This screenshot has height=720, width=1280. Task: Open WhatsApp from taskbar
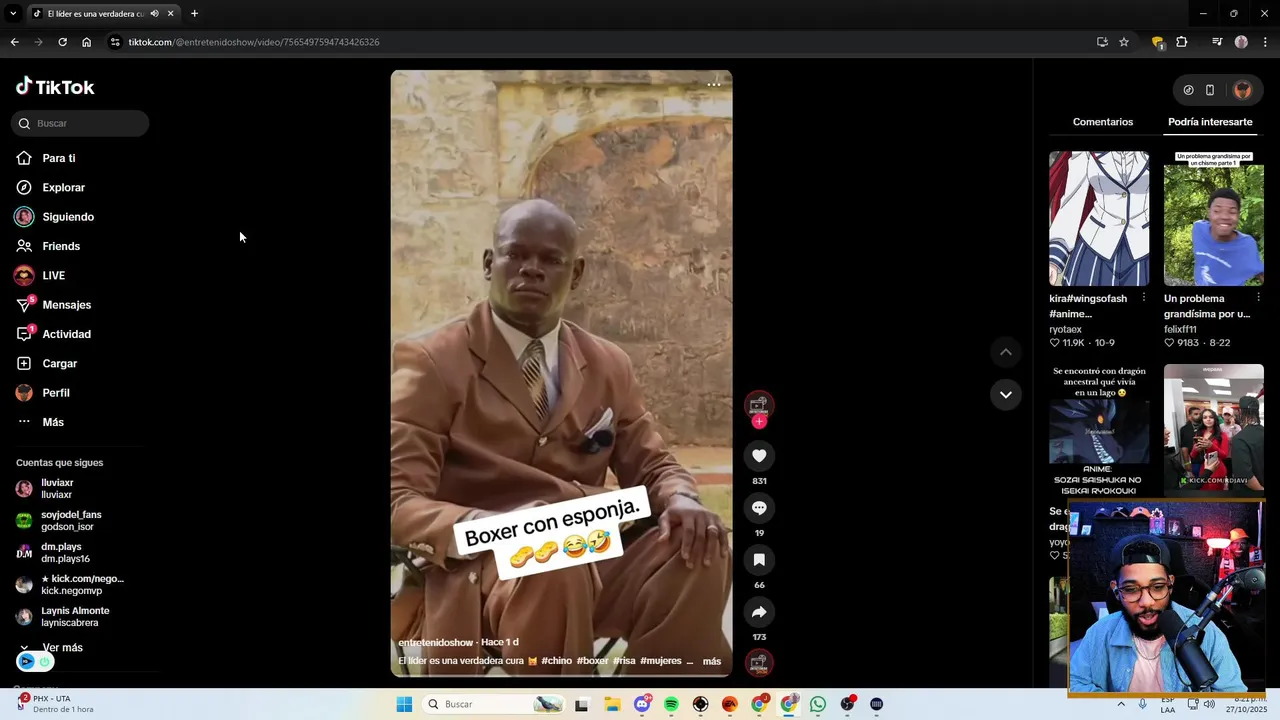(818, 704)
